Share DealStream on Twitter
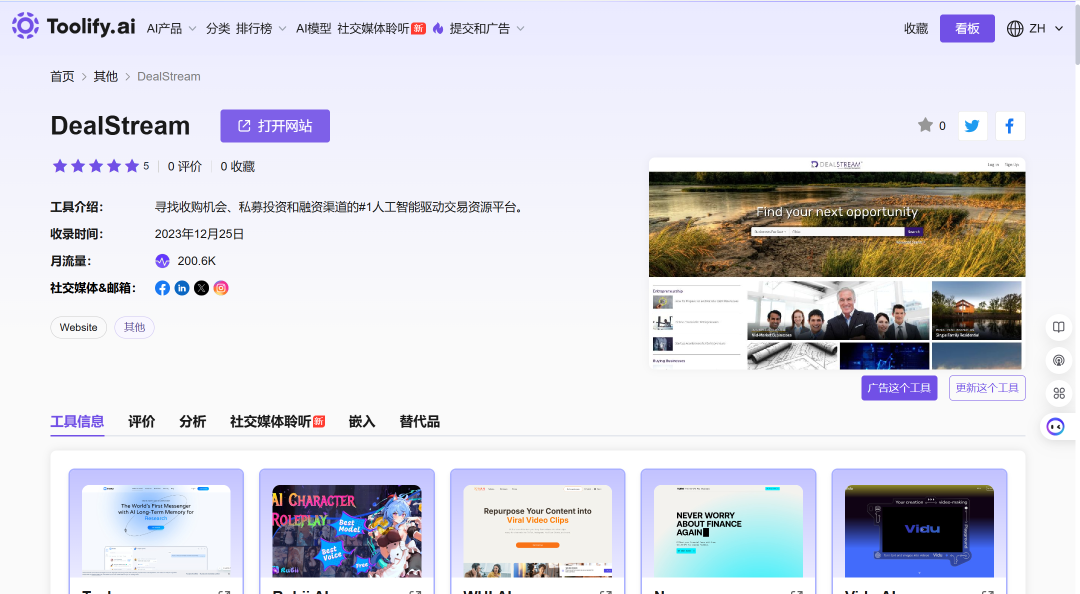Viewport: 1080px width, 594px height. pos(973,125)
